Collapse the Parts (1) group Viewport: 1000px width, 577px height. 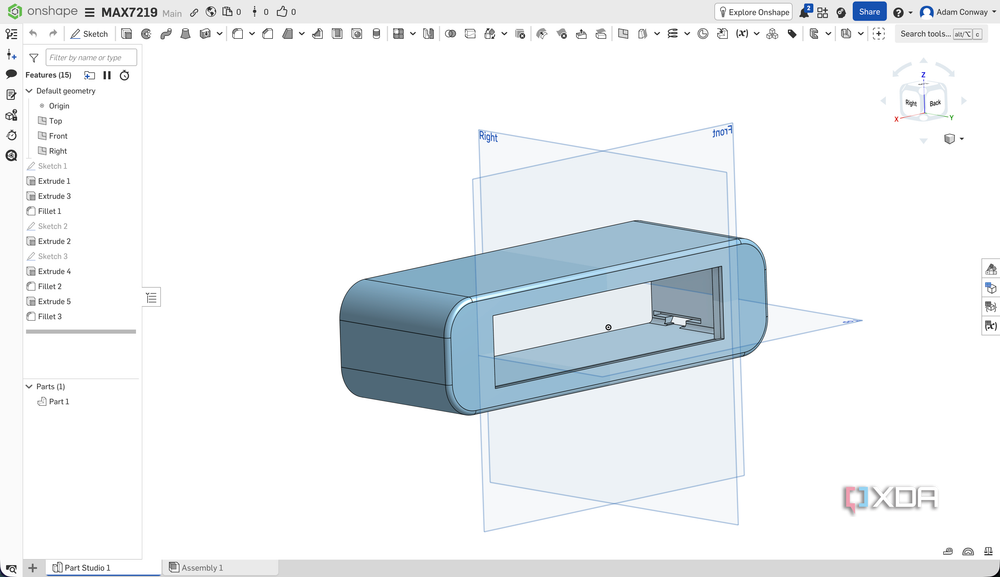click(29, 386)
